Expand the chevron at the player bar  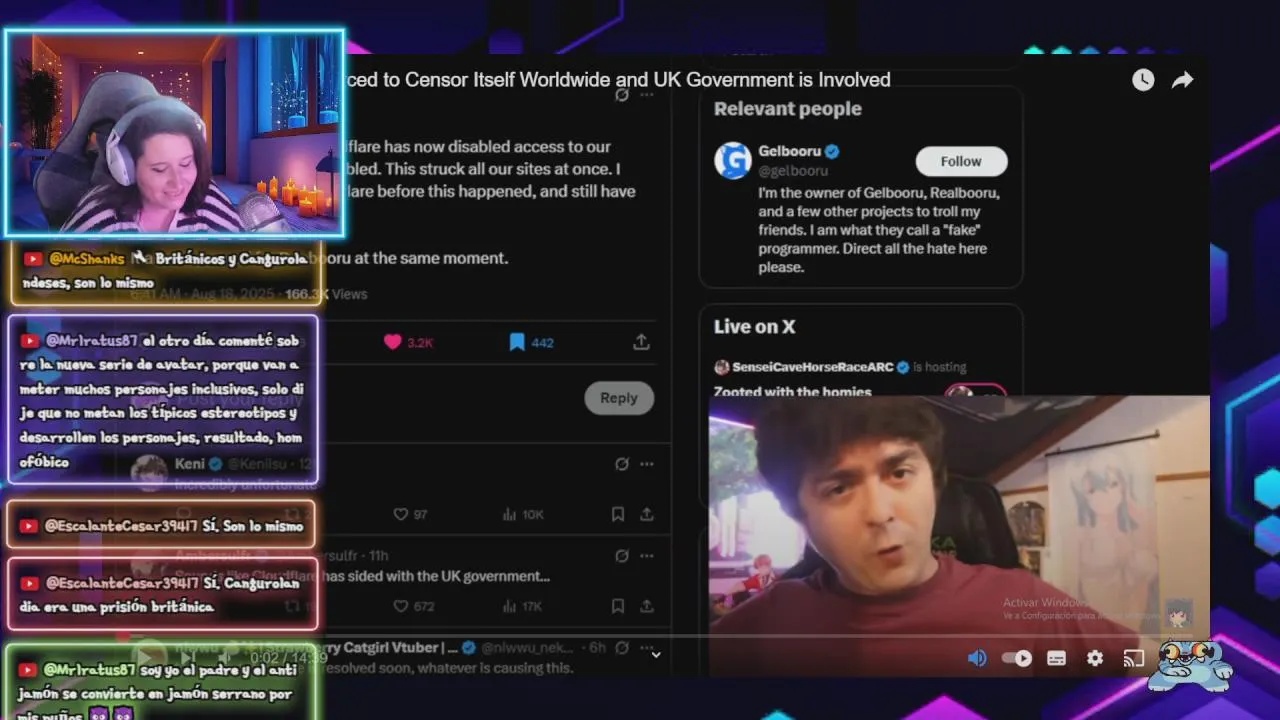pos(656,655)
